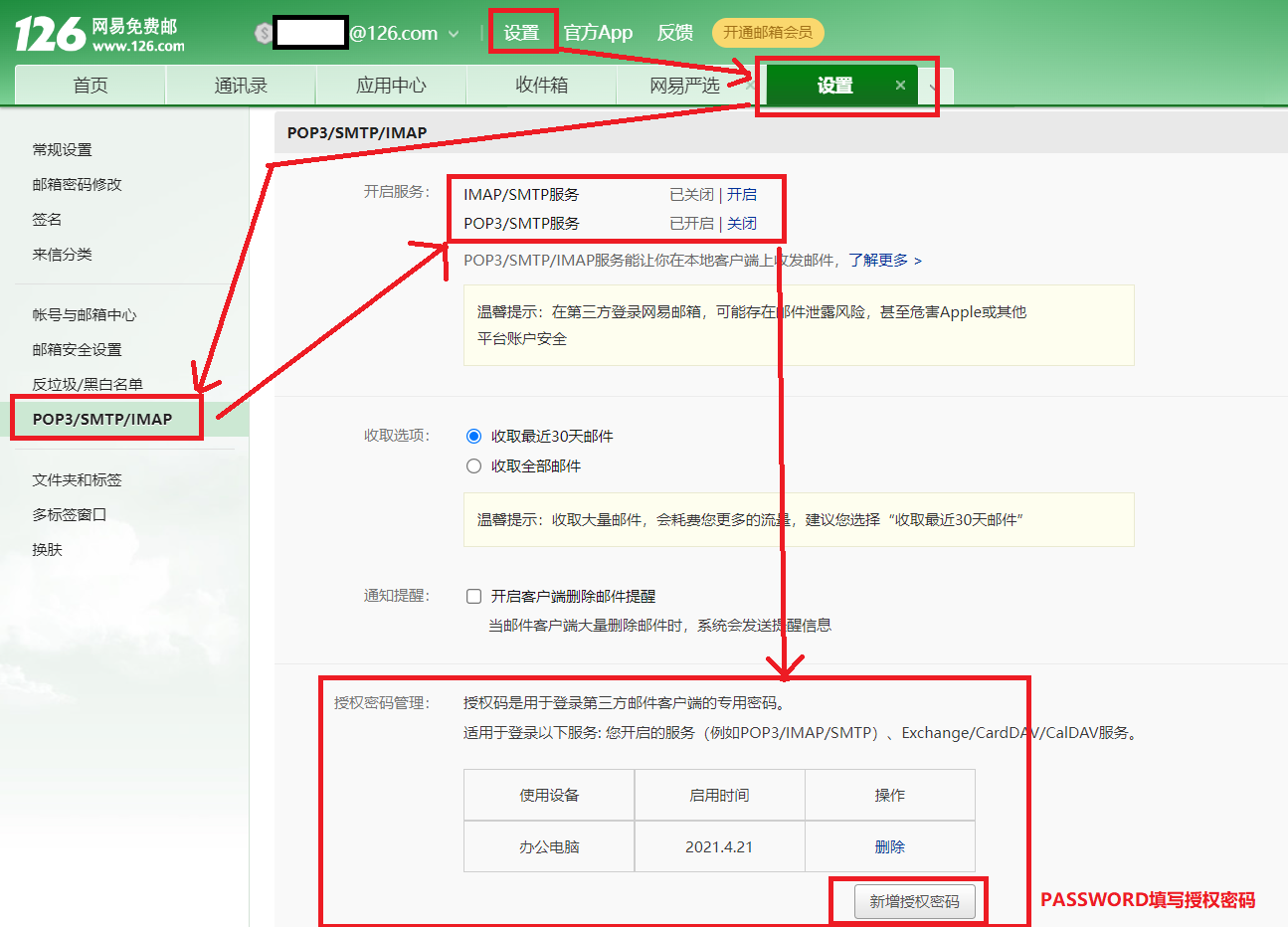Click 开启 to enable IMAP/SMTP service
1288x927 pixels.
(x=742, y=194)
